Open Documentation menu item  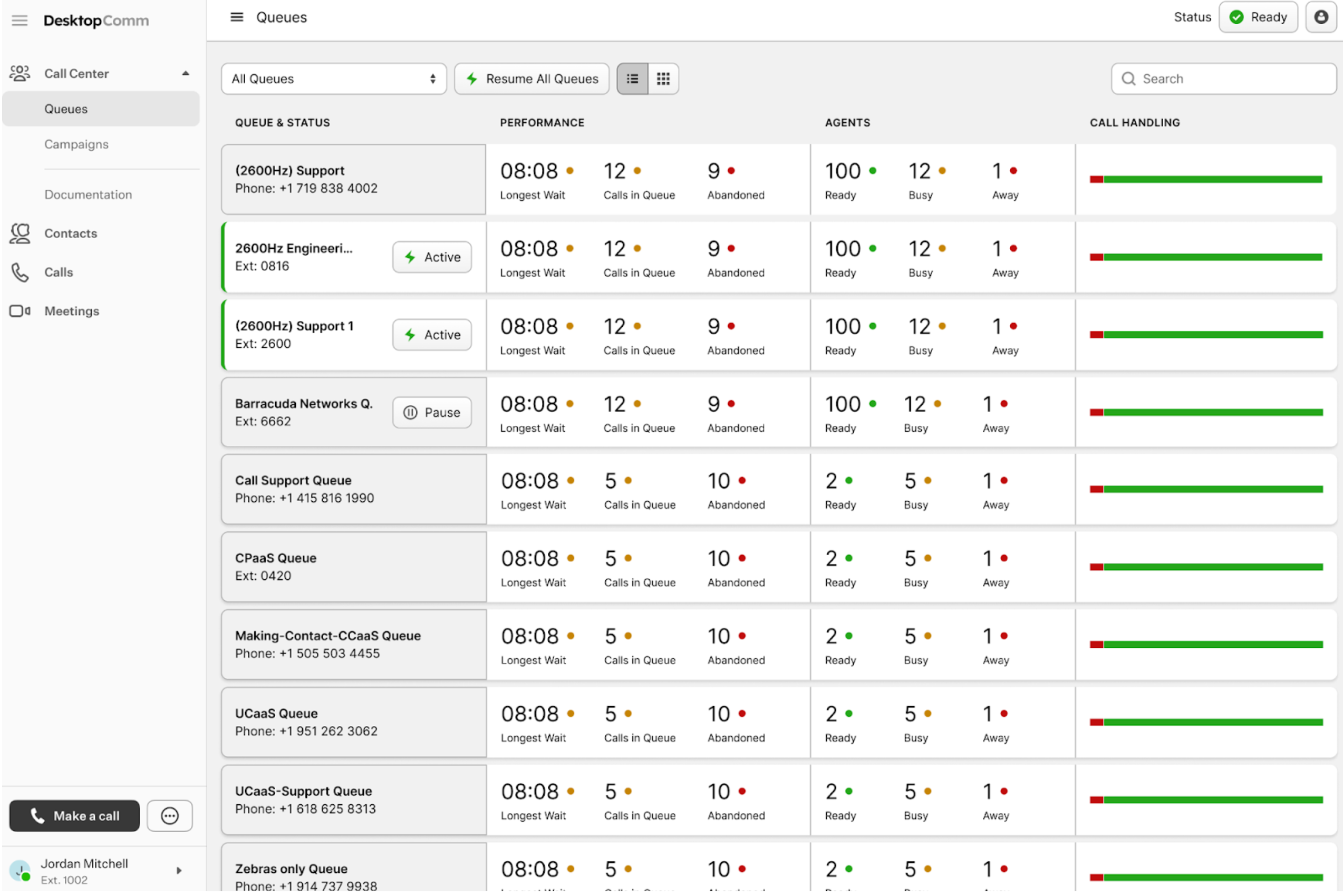click(88, 194)
